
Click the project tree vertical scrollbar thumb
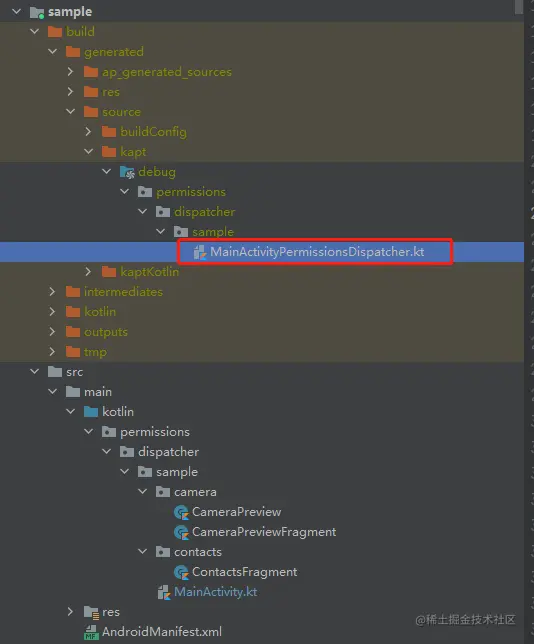(519, 7)
